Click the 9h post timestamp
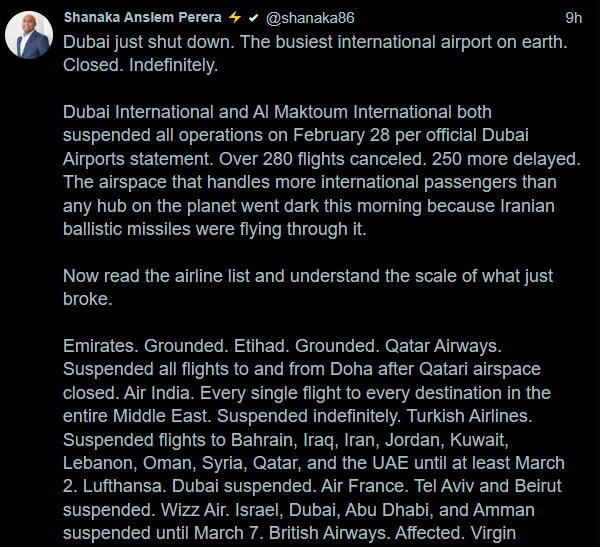 (573, 18)
